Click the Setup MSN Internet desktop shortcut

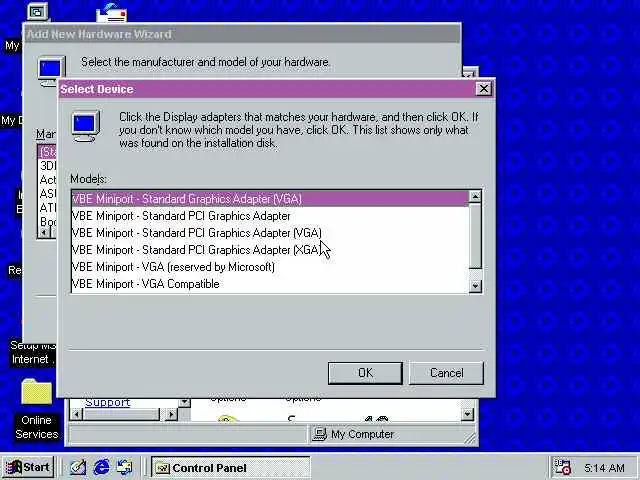32,353
